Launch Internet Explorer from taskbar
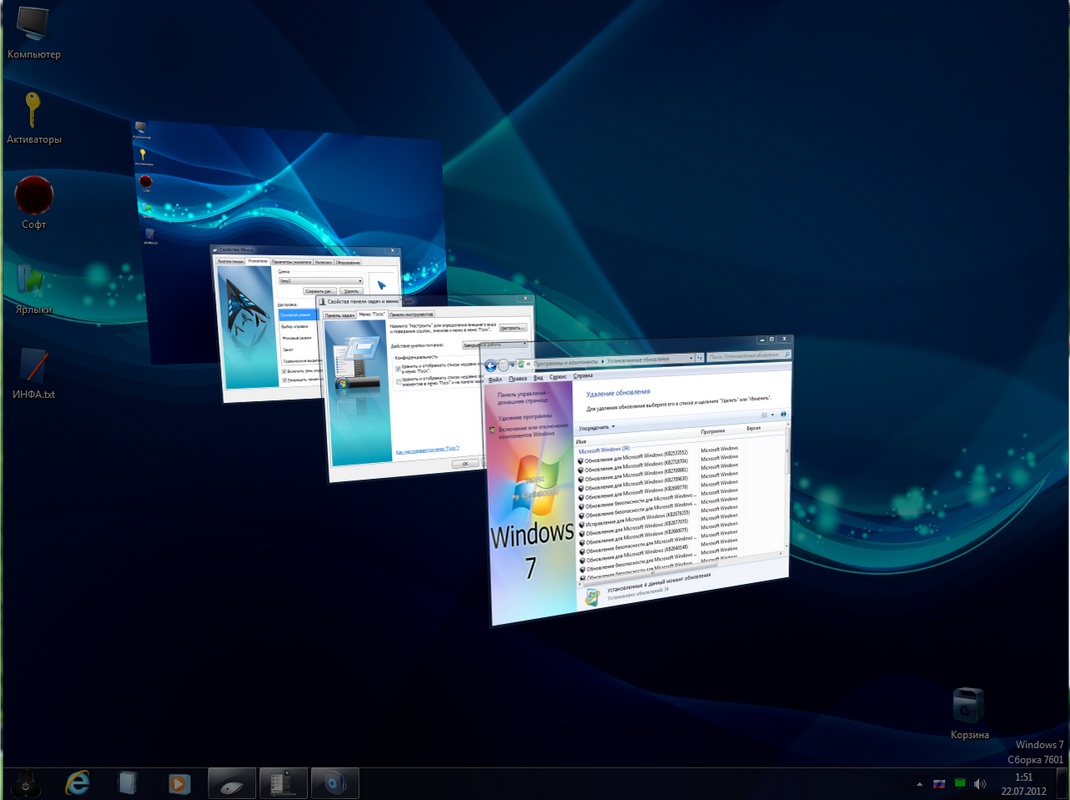Viewport: 1070px width, 800px height. tap(77, 783)
